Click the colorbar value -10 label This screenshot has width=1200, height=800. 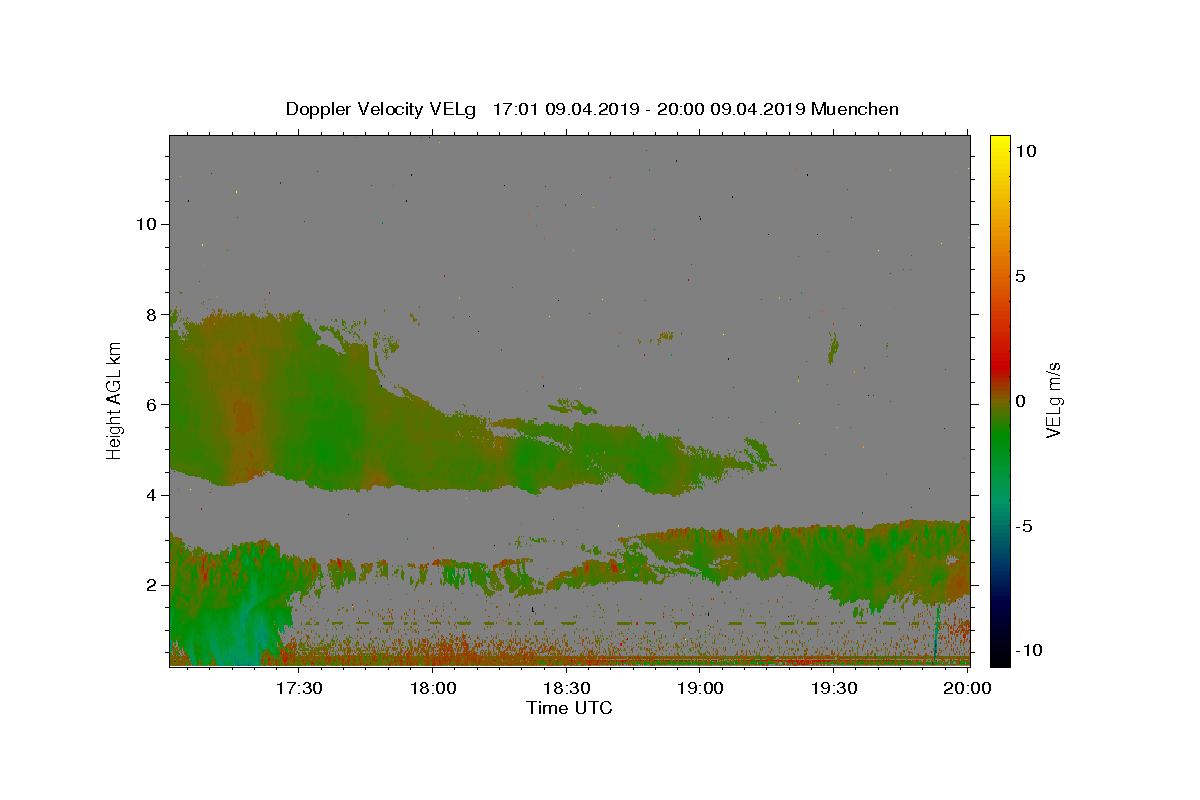coord(1029,650)
